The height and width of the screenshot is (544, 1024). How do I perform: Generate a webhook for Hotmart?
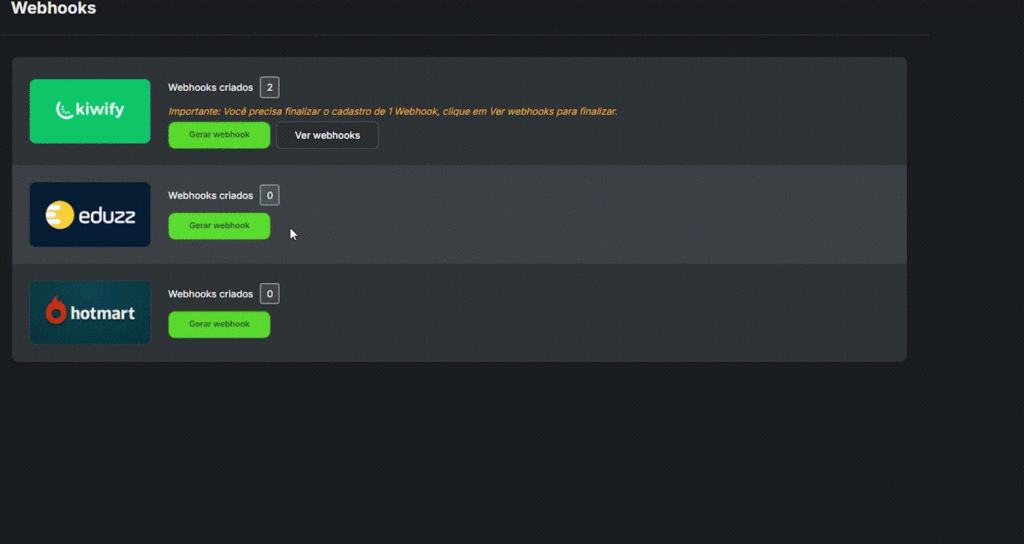(219, 325)
